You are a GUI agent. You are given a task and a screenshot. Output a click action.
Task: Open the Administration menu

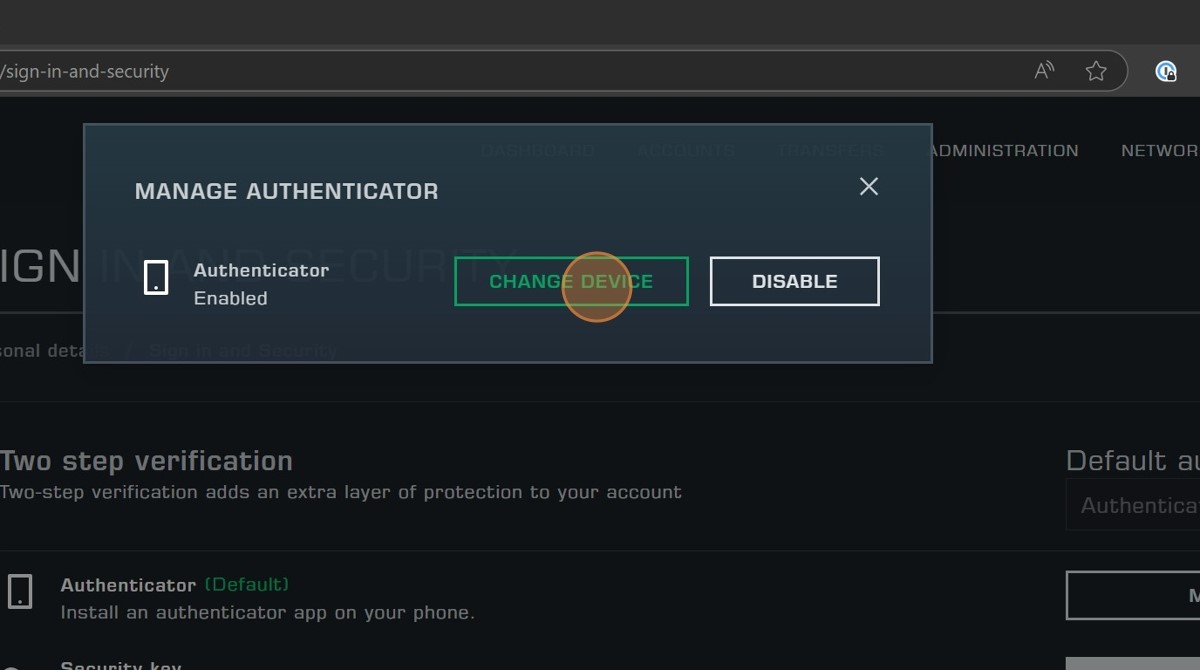click(1003, 151)
